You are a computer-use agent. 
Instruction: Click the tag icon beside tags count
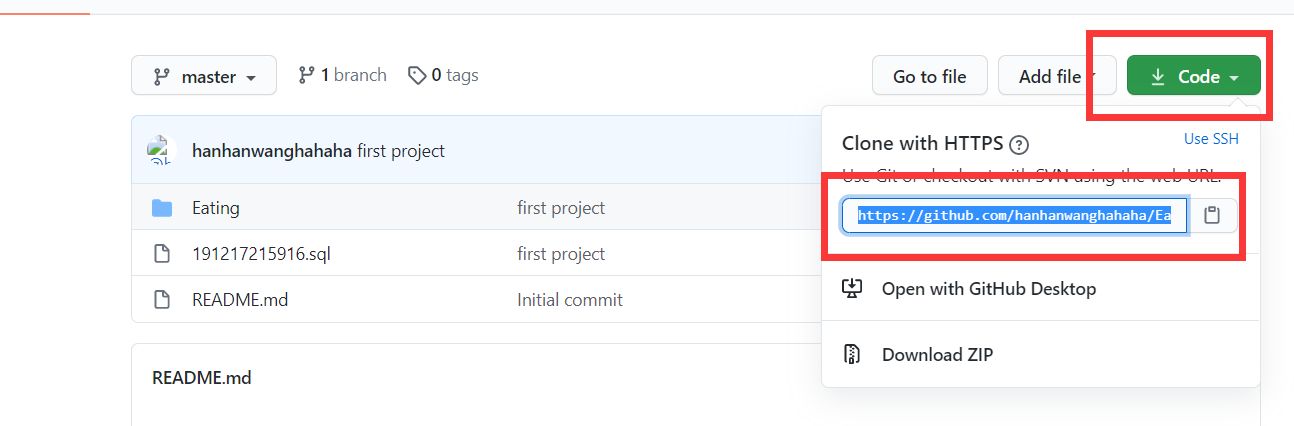click(x=417, y=75)
